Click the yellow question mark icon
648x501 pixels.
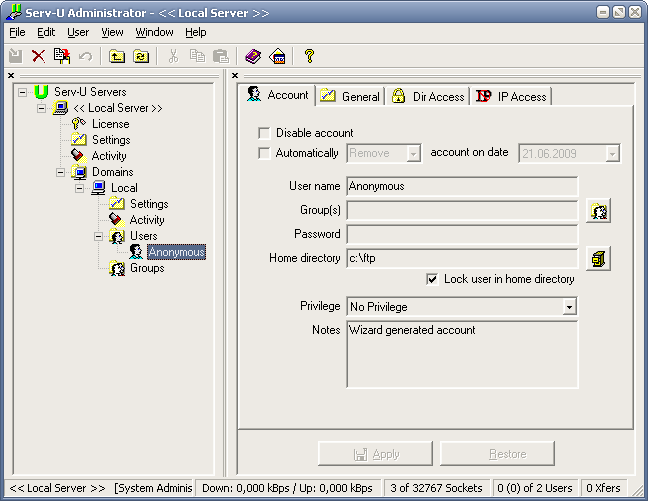tap(309, 56)
